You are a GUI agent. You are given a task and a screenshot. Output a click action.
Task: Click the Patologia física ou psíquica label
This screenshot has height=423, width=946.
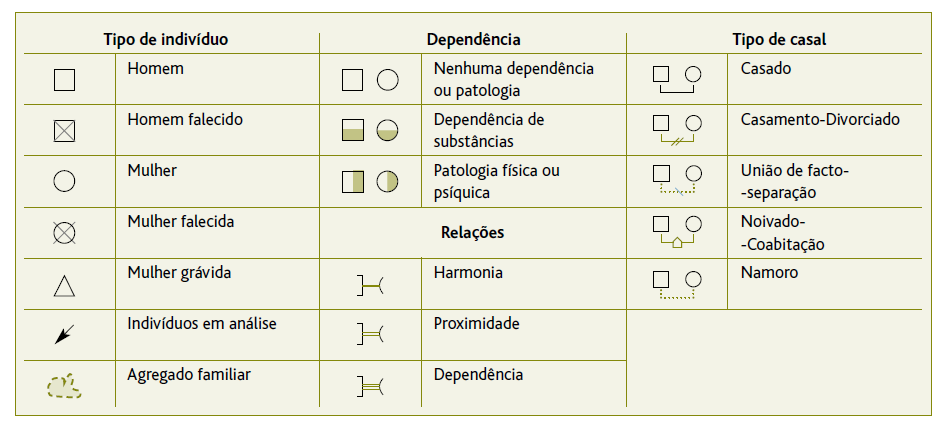point(496,181)
